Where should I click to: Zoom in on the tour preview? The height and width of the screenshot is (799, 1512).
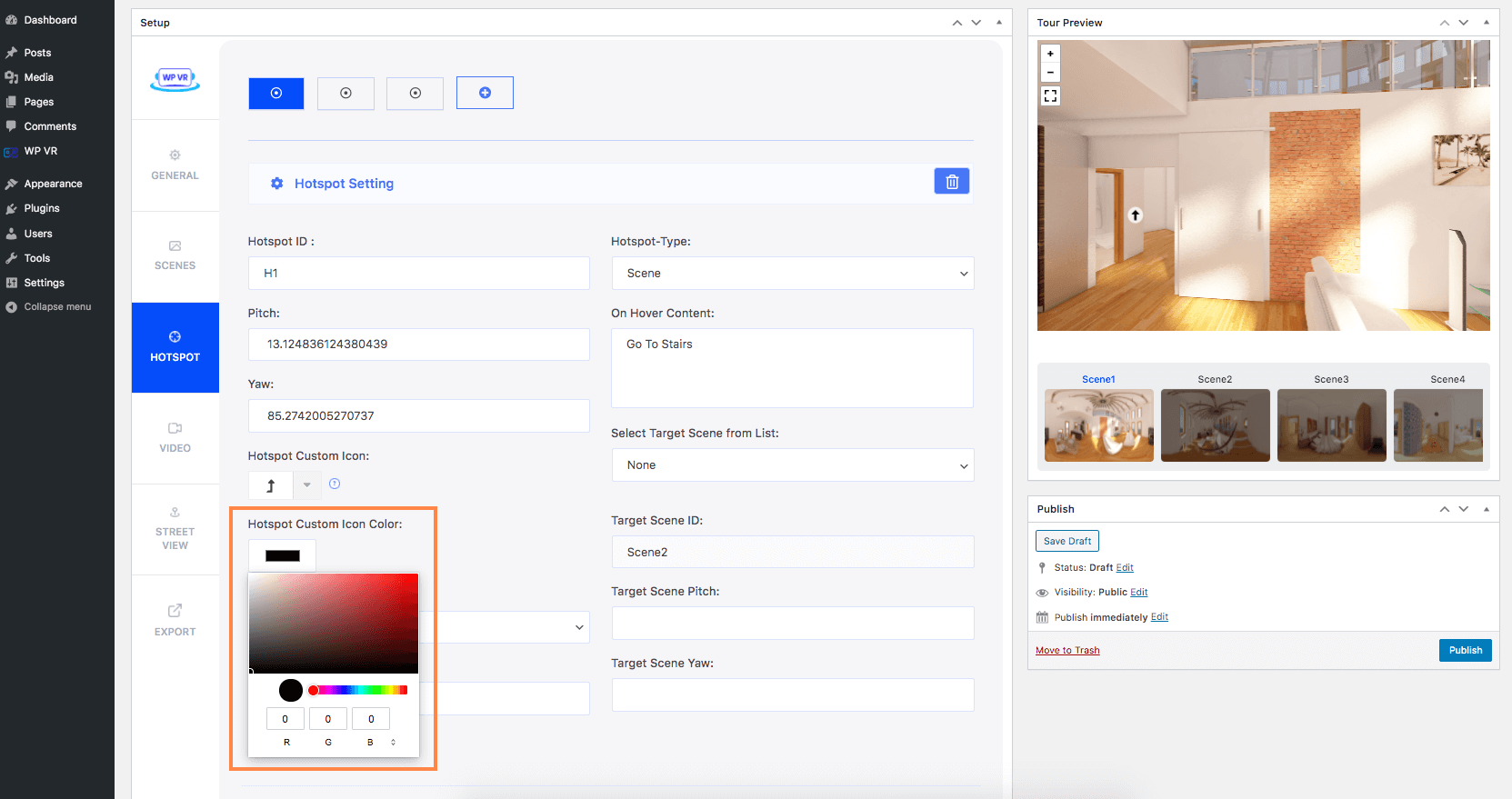(x=1050, y=54)
